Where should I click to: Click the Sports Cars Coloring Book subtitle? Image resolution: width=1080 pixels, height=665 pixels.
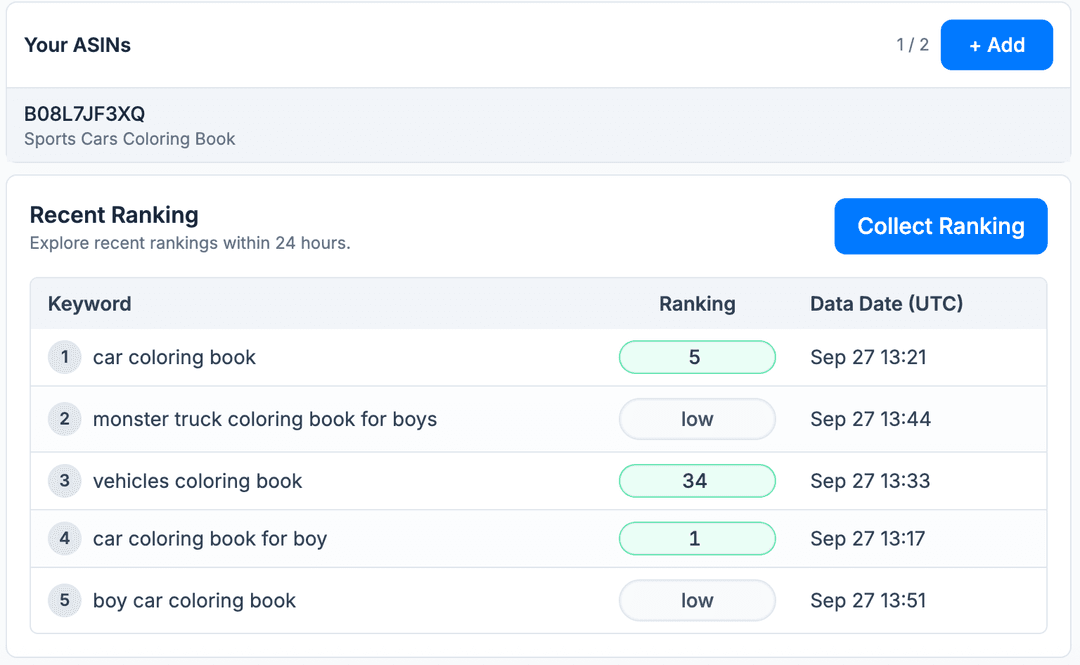(129, 139)
